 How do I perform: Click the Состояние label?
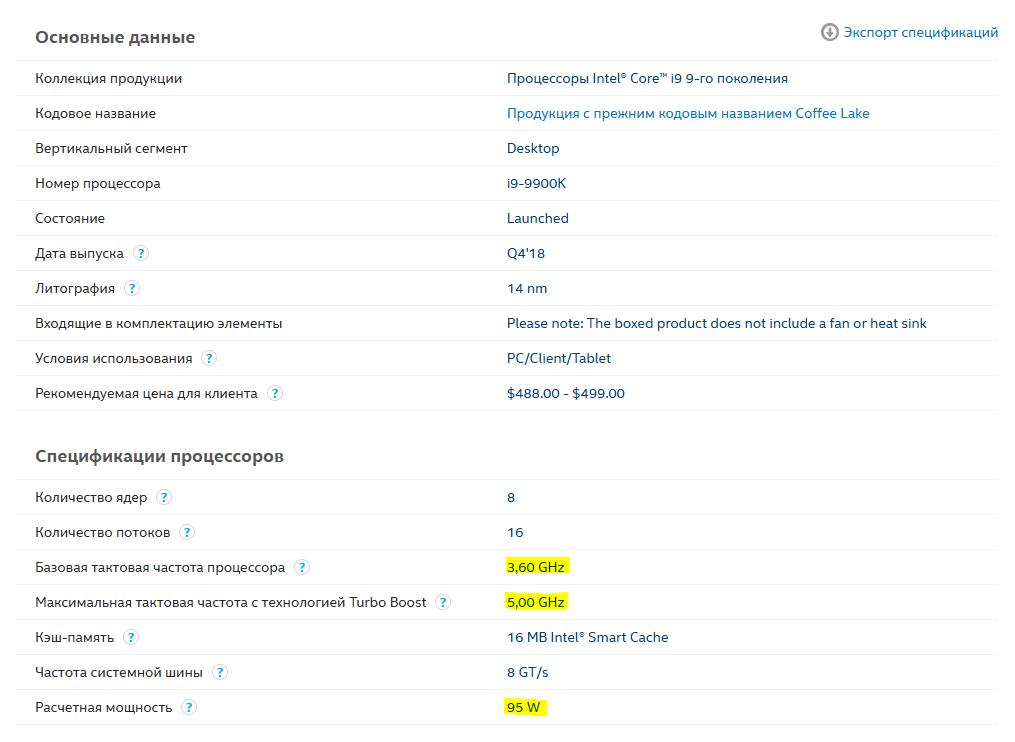point(70,218)
